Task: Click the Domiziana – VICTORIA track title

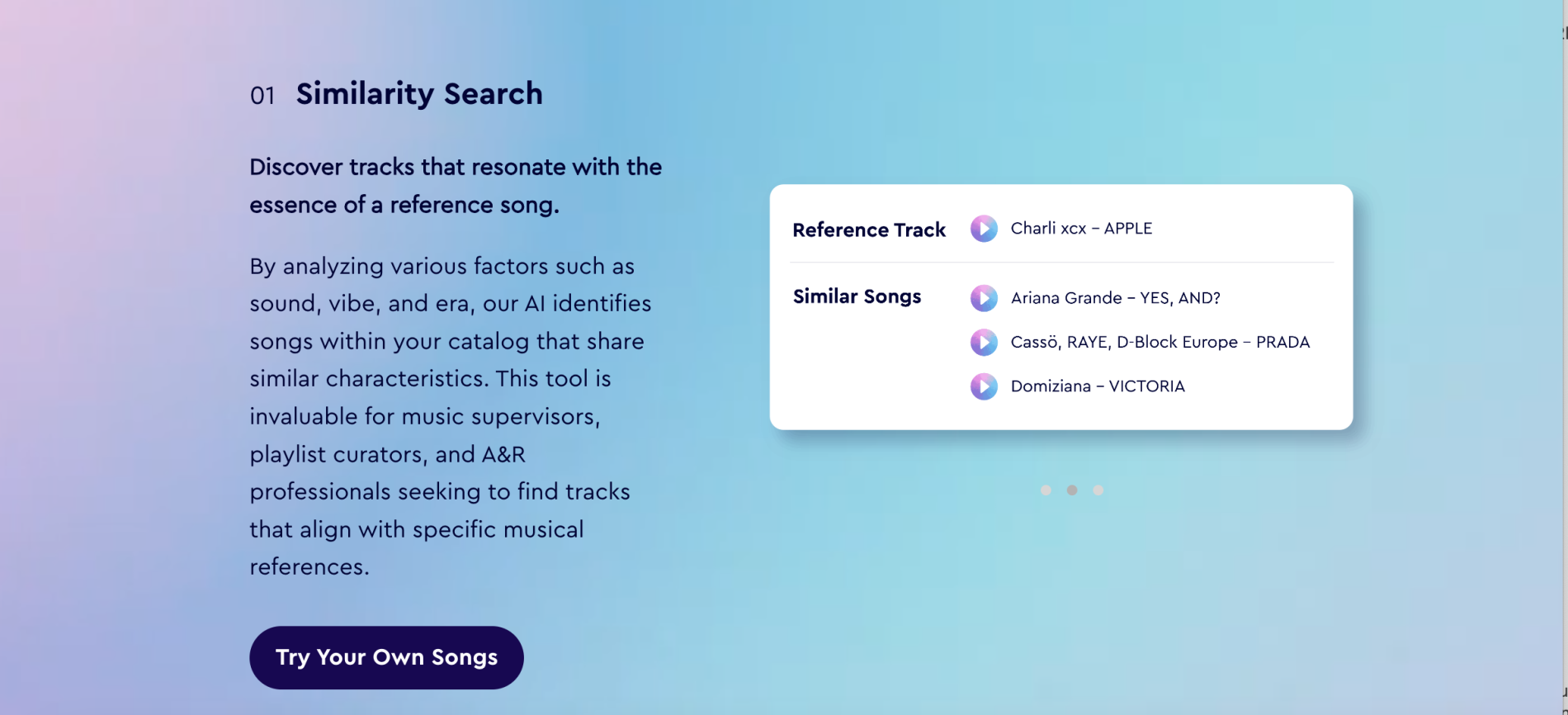Action: pos(1098,386)
